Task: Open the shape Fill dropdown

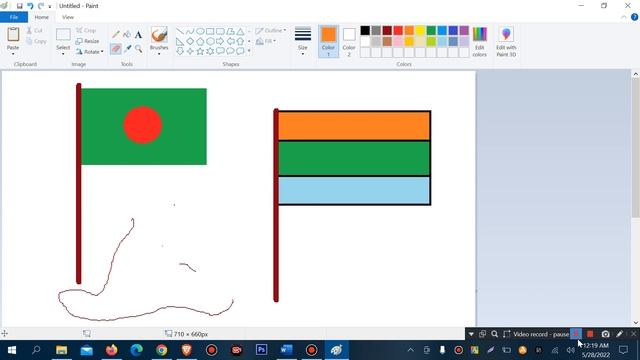Action: pyautogui.click(x=266, y=41)
